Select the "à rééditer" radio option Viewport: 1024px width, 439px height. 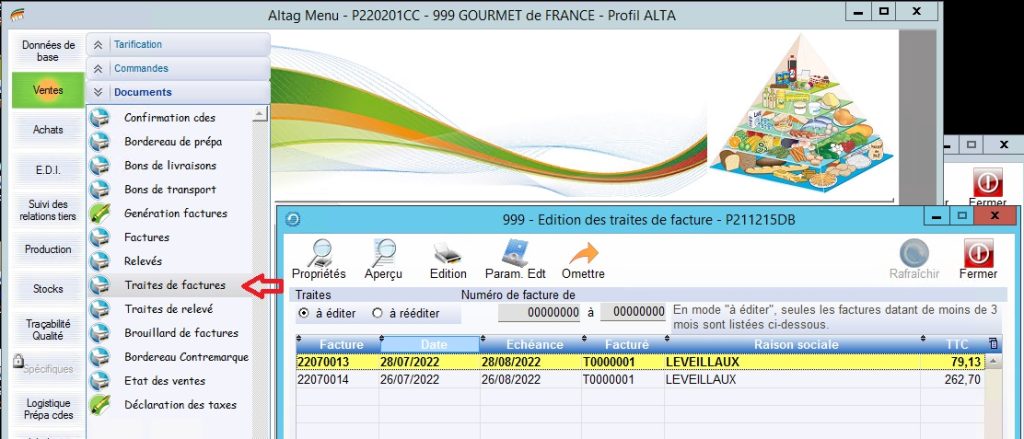click(x=378, y=313)
